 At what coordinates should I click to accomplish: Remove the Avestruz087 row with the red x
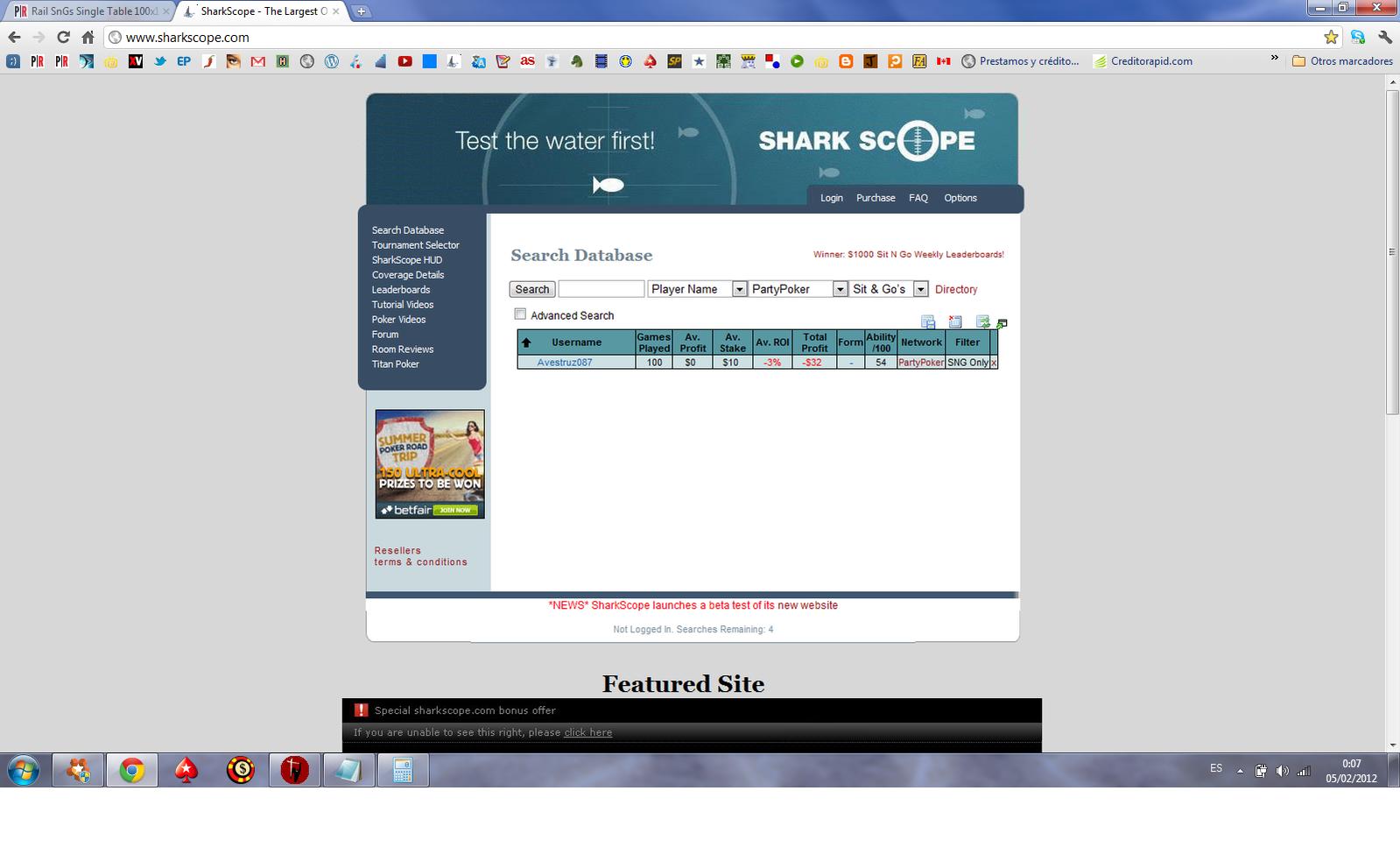click(994, 363)
